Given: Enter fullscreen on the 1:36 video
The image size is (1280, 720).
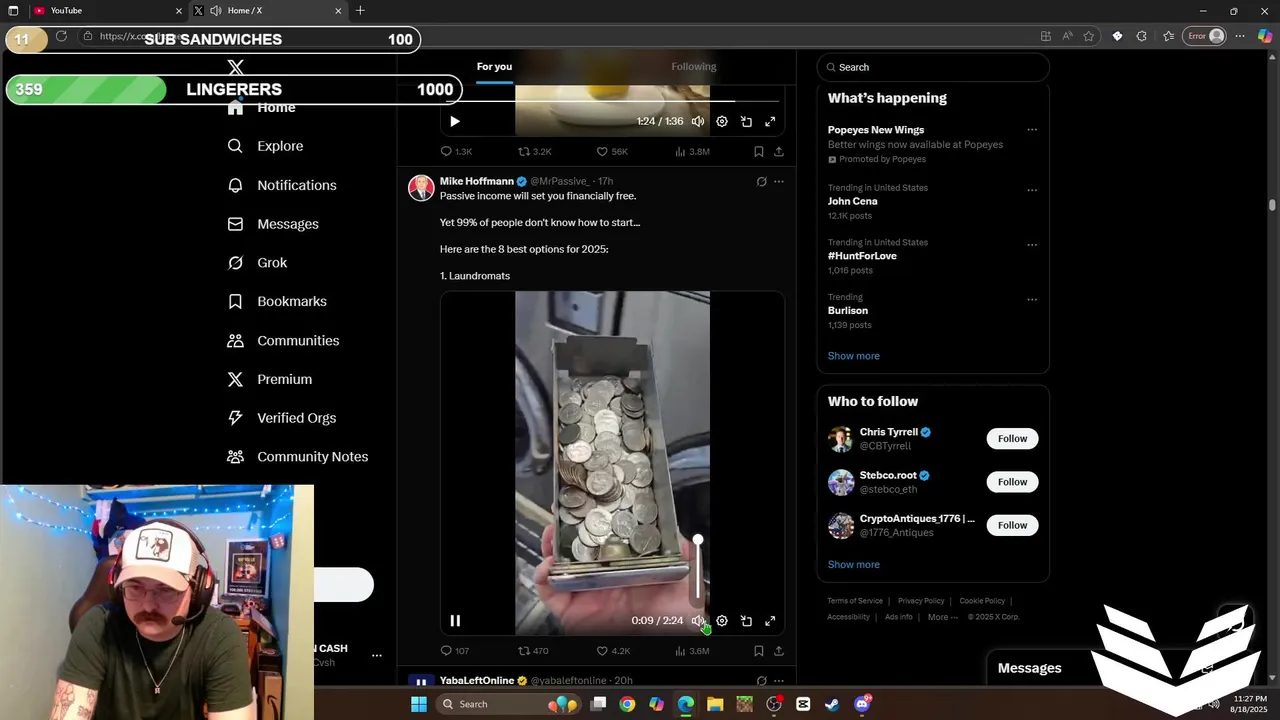Looking at the screenshot, I should click(770, 121).
